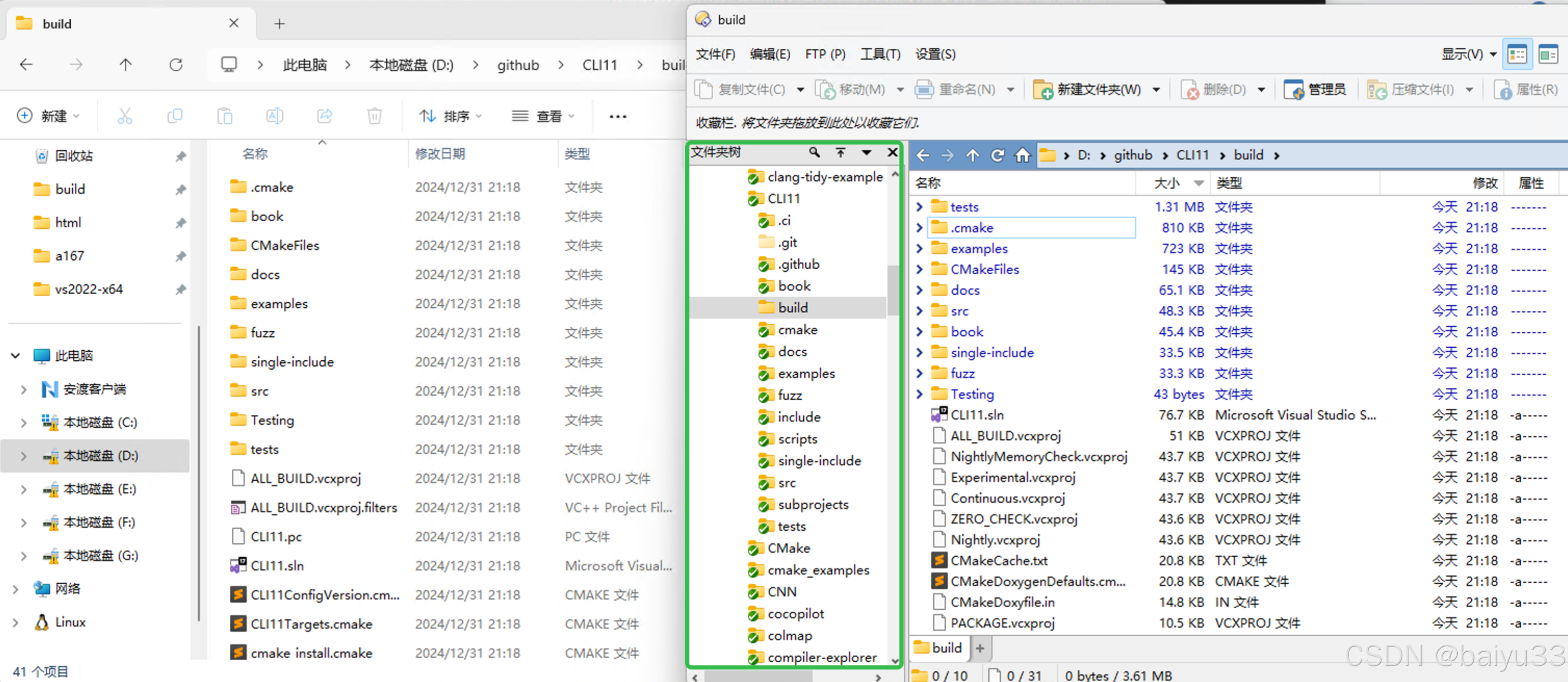Open the 工具(T) menu

[x=880, y=54]
